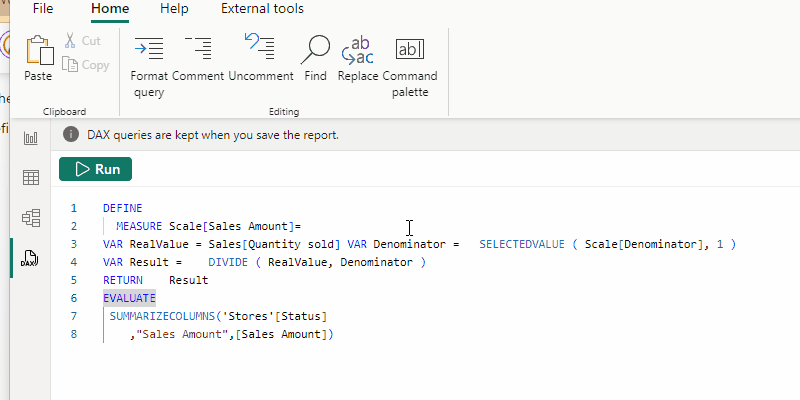
Task: Switch to Report view in sidebar
Action: 30,137
